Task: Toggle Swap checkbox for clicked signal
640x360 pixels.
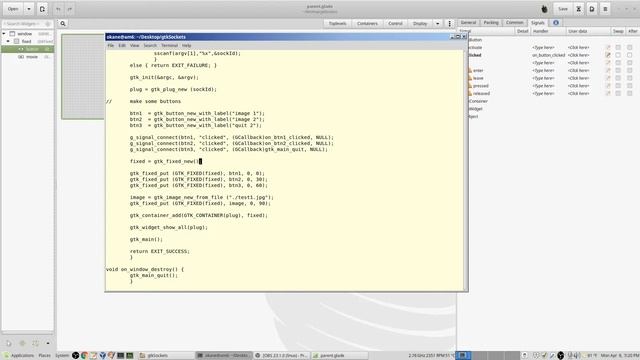Action: [x=618, y=55]
